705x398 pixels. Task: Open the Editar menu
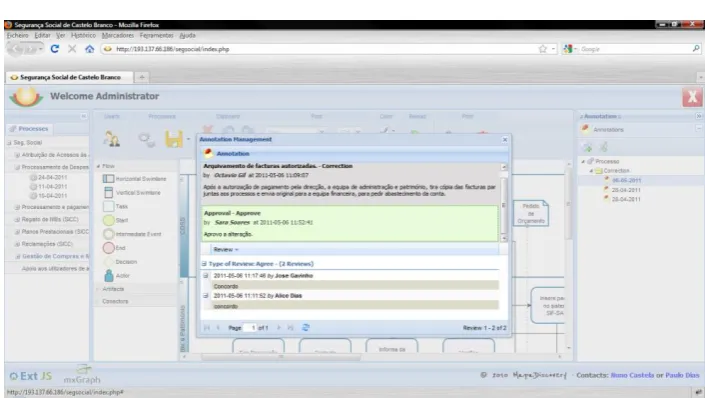coord(42,35)
